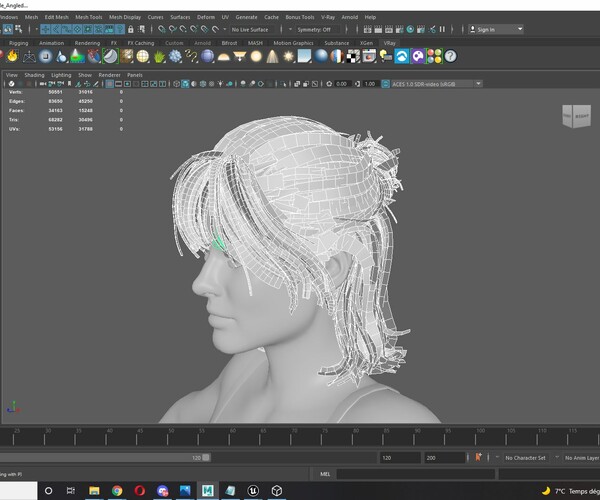This screenshot has height=500, width=600.
Task: Click the V-Ray IES spotlight cone shelf icon
Action: pyautogui.click(x=272, y=56)
